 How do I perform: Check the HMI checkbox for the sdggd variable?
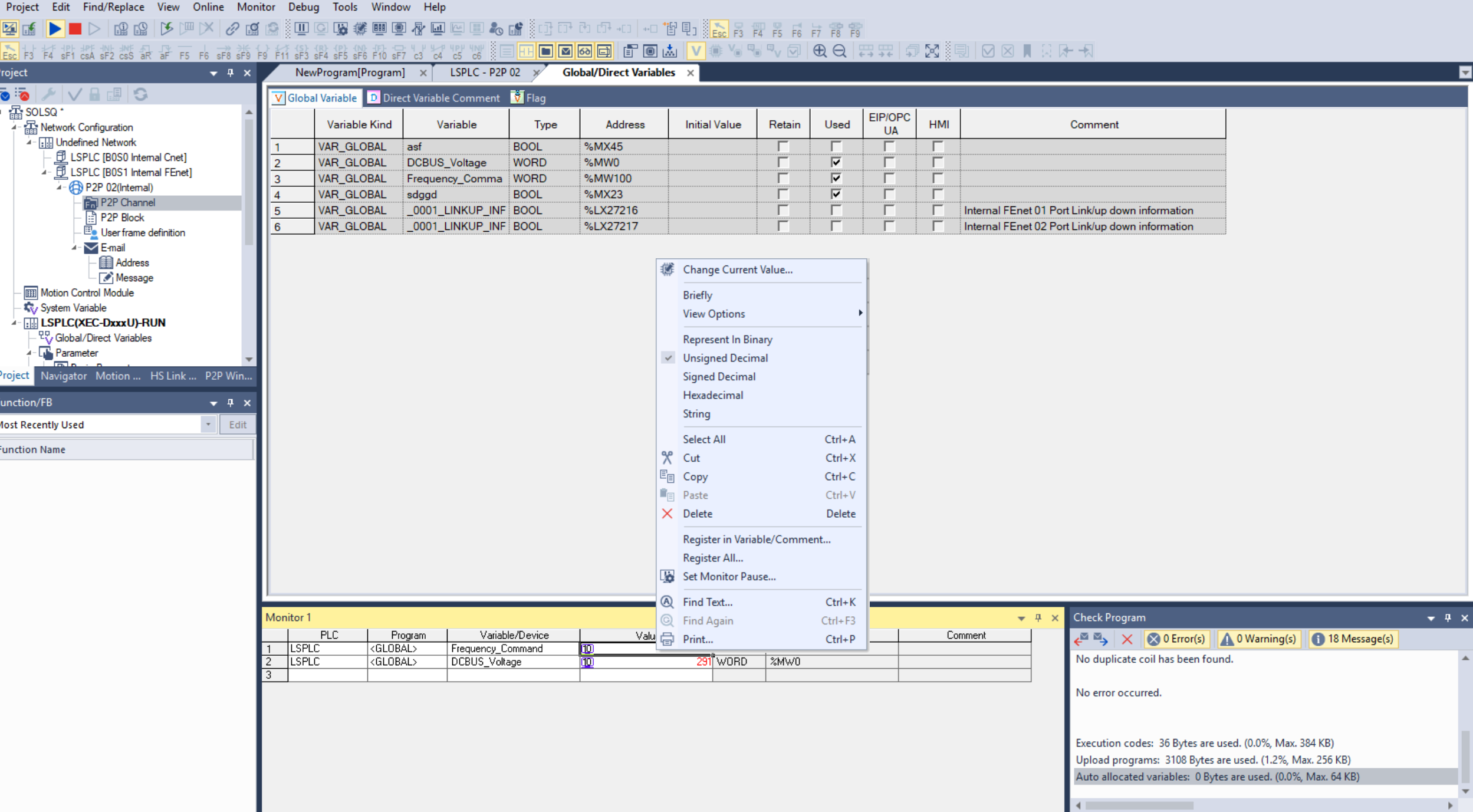click(937, 193)
